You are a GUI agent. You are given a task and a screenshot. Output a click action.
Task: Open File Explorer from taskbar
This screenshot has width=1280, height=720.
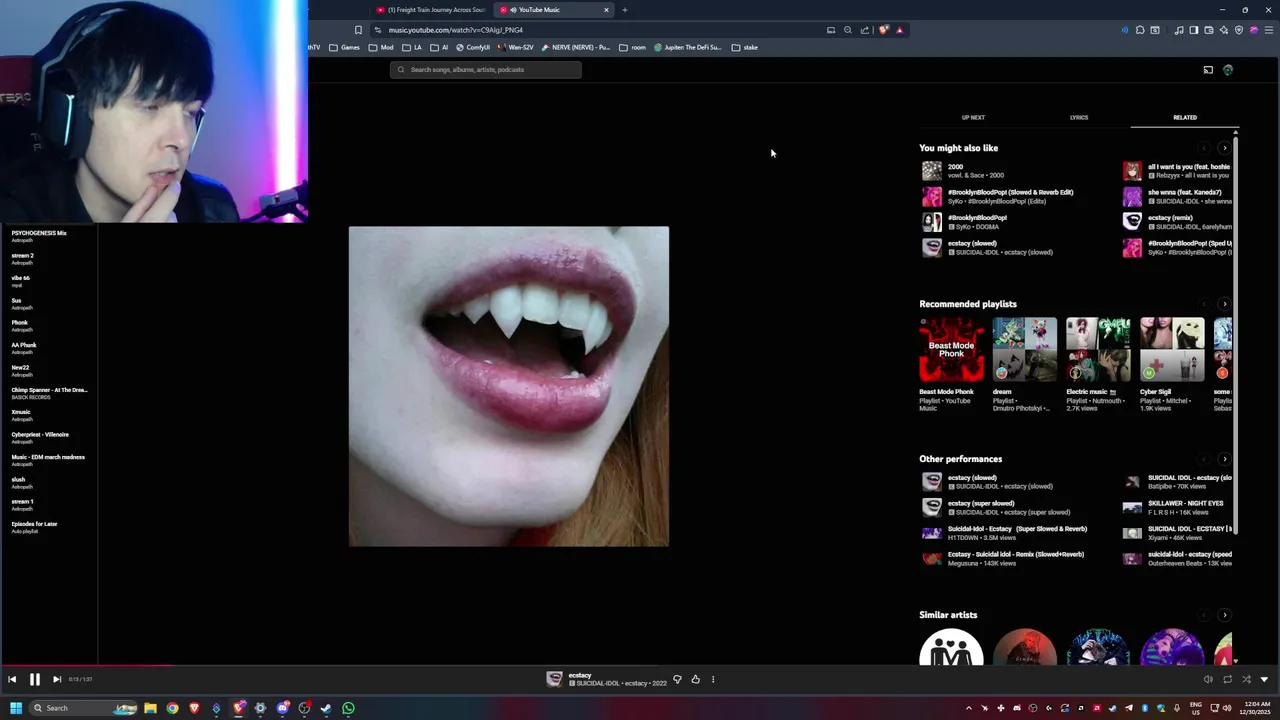pyautogui.click(x=150, y=708)
